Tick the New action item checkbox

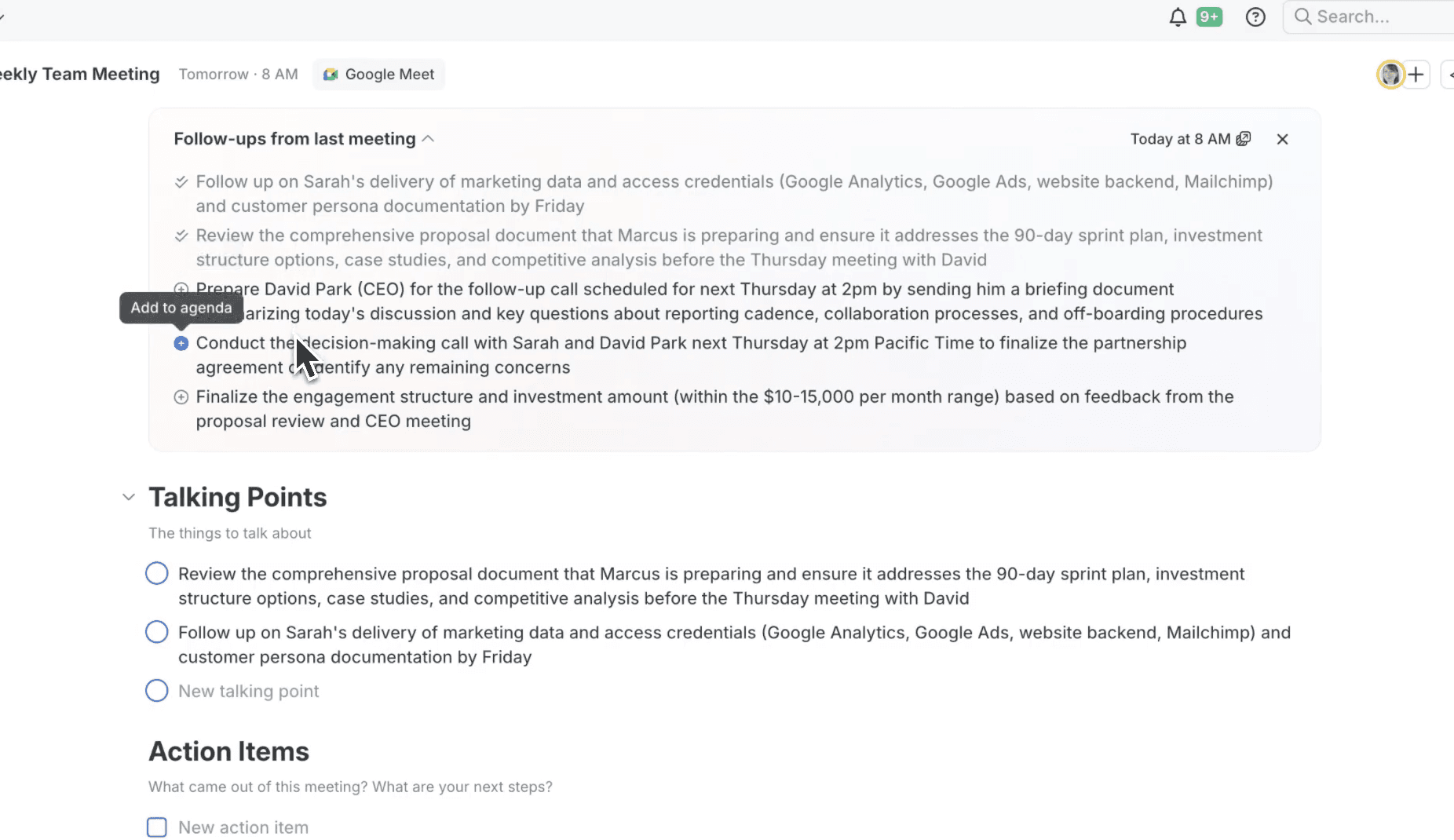coord(157,827)
